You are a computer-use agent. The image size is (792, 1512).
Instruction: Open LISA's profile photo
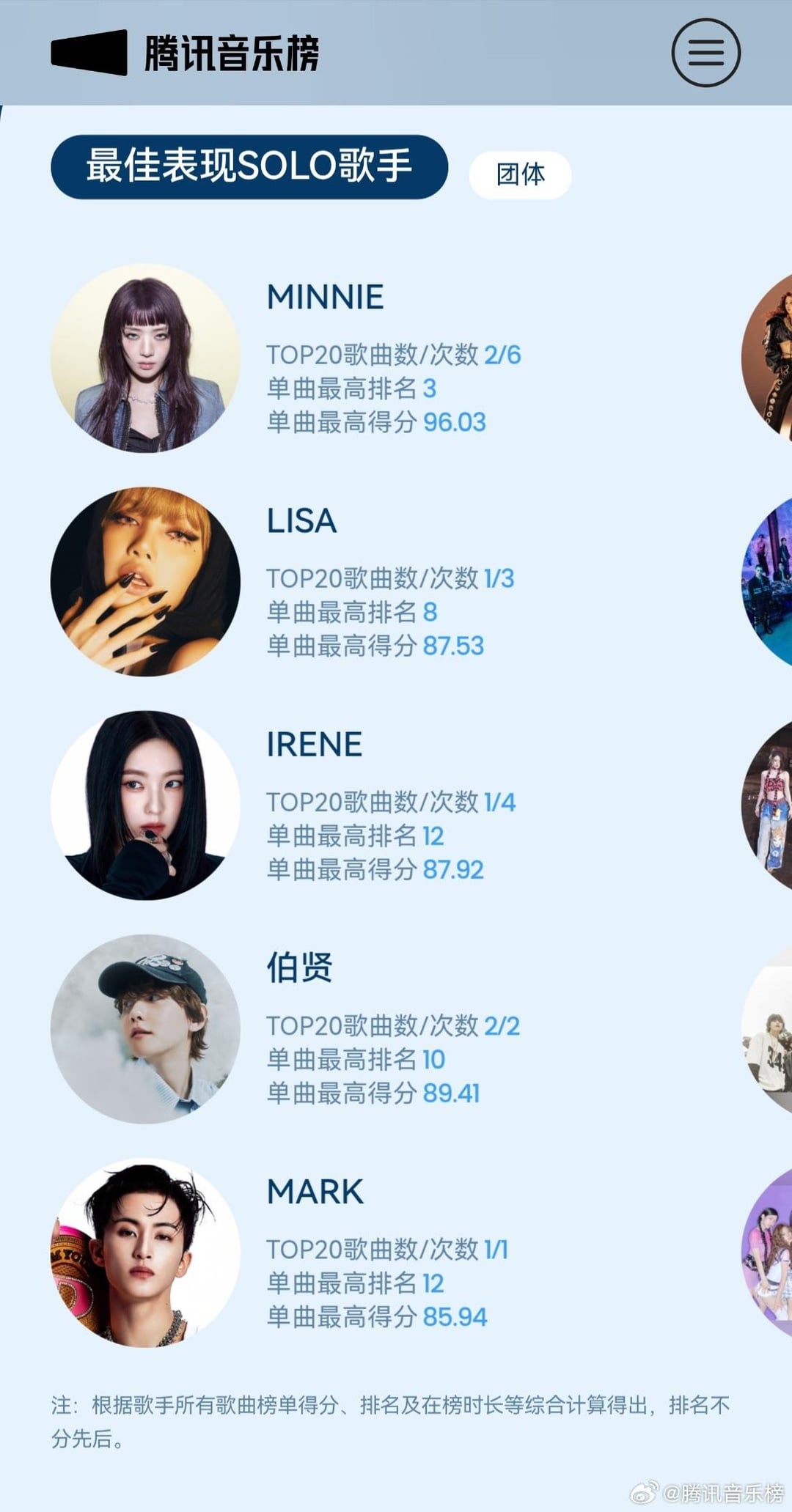[x=145, y=581]
